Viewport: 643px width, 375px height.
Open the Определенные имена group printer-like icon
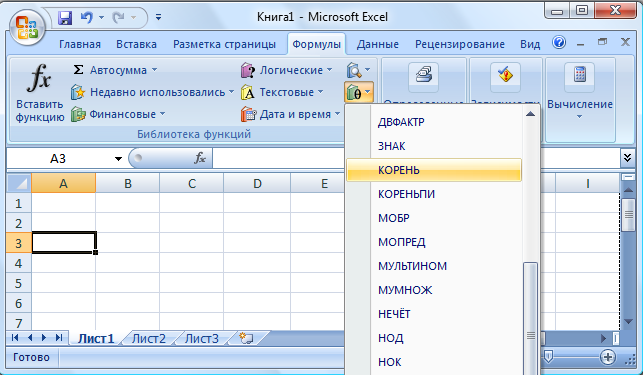pos(423,76)
